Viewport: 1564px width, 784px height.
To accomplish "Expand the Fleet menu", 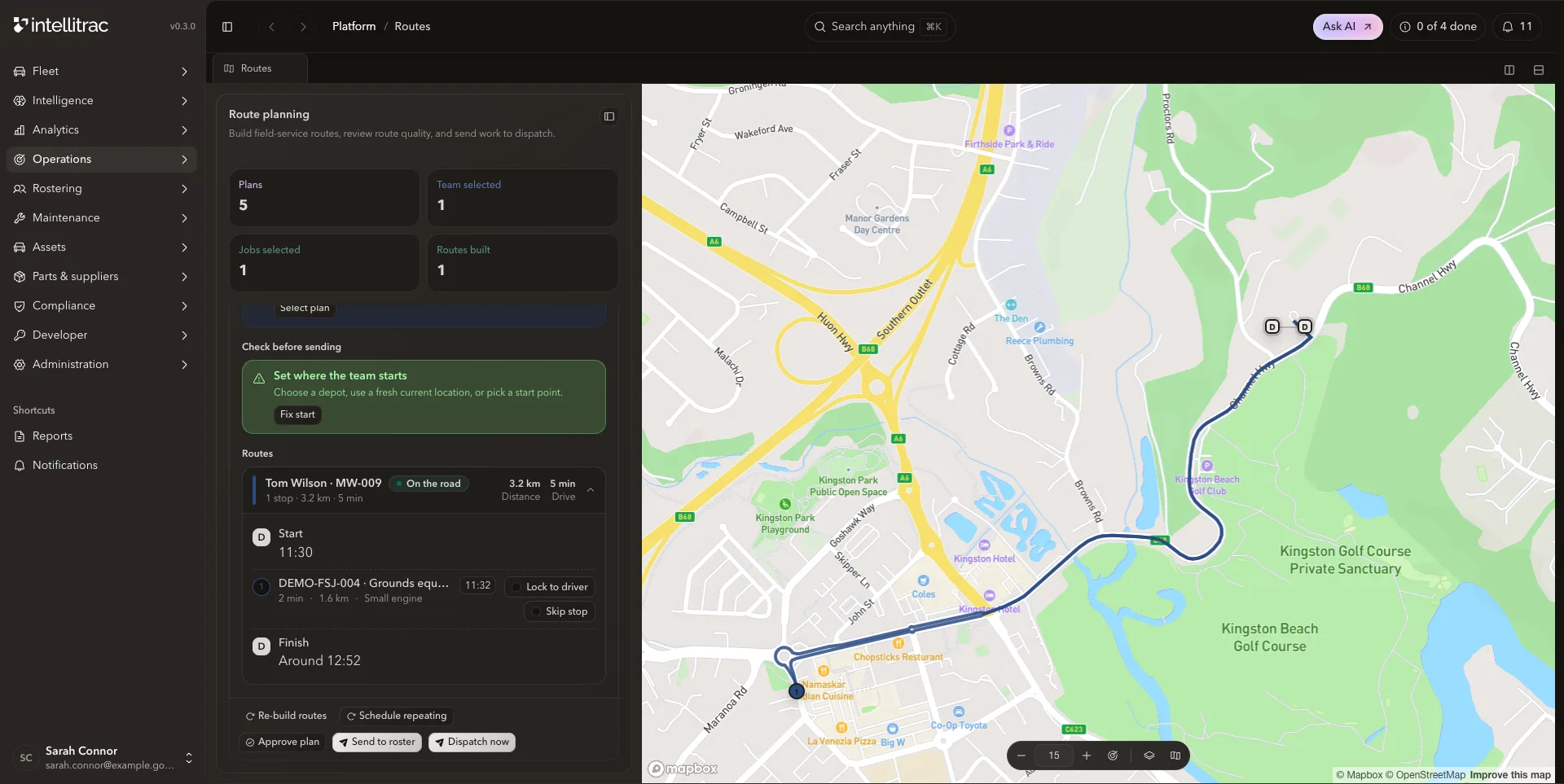I will point(102,72).
